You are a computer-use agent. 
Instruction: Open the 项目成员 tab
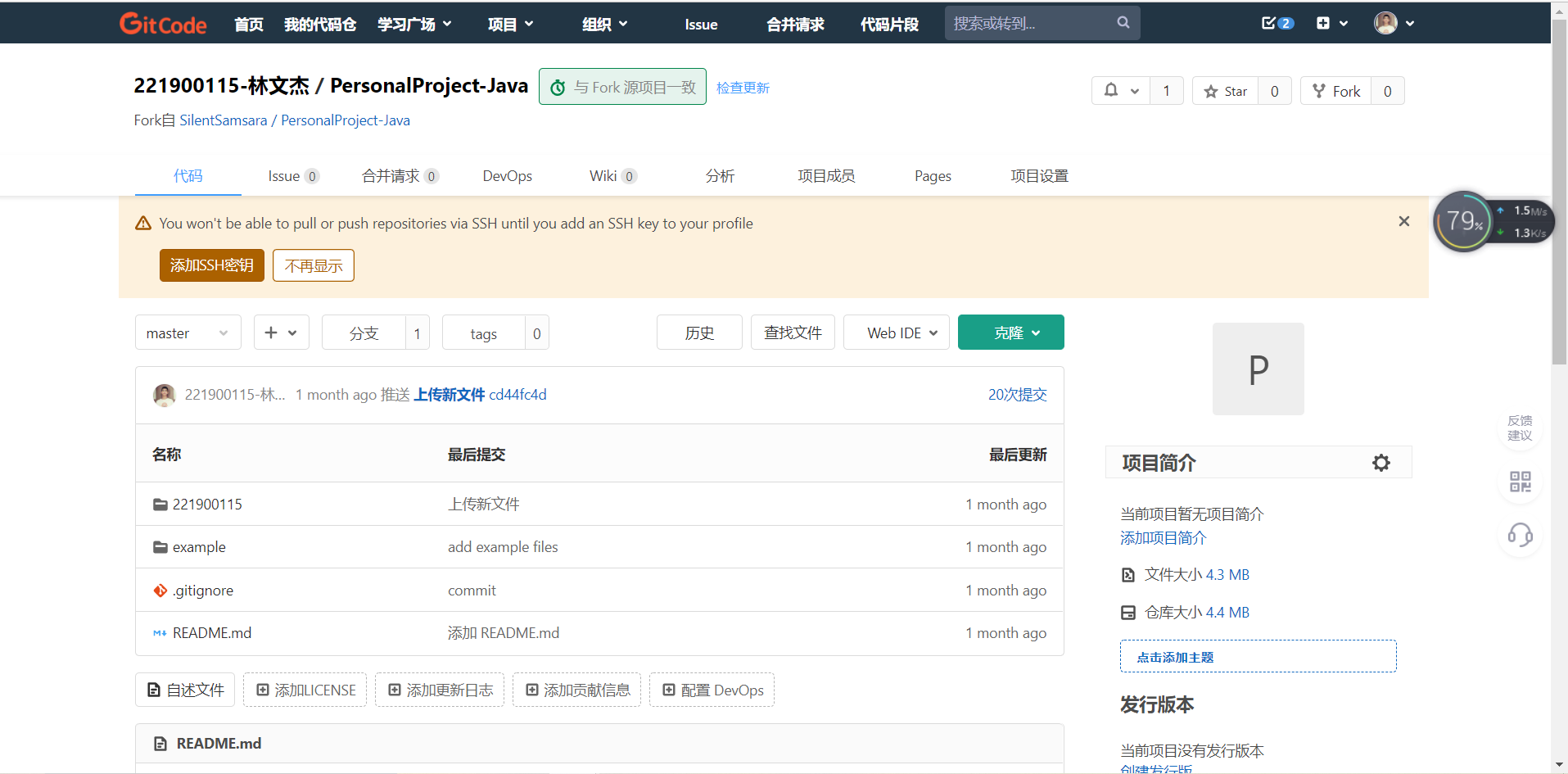pos(826,175)
